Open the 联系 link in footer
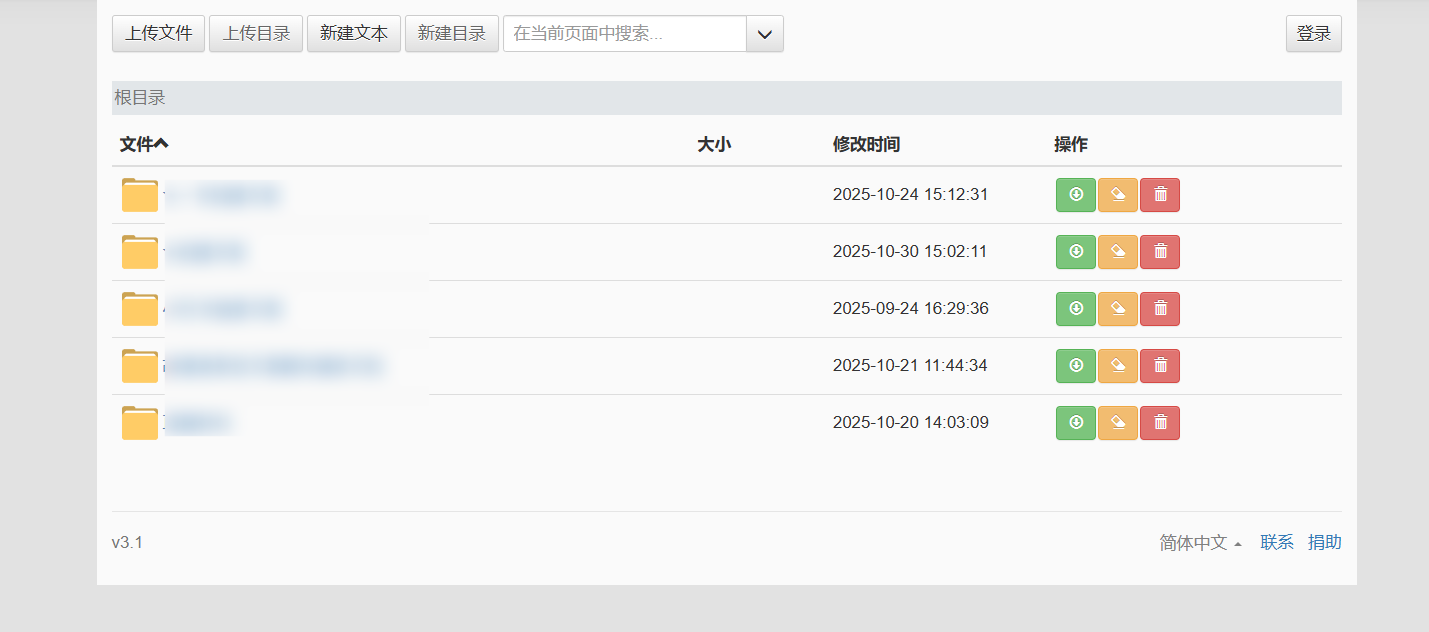The width and height of the screenshot is (1429, 632). 1277,543
